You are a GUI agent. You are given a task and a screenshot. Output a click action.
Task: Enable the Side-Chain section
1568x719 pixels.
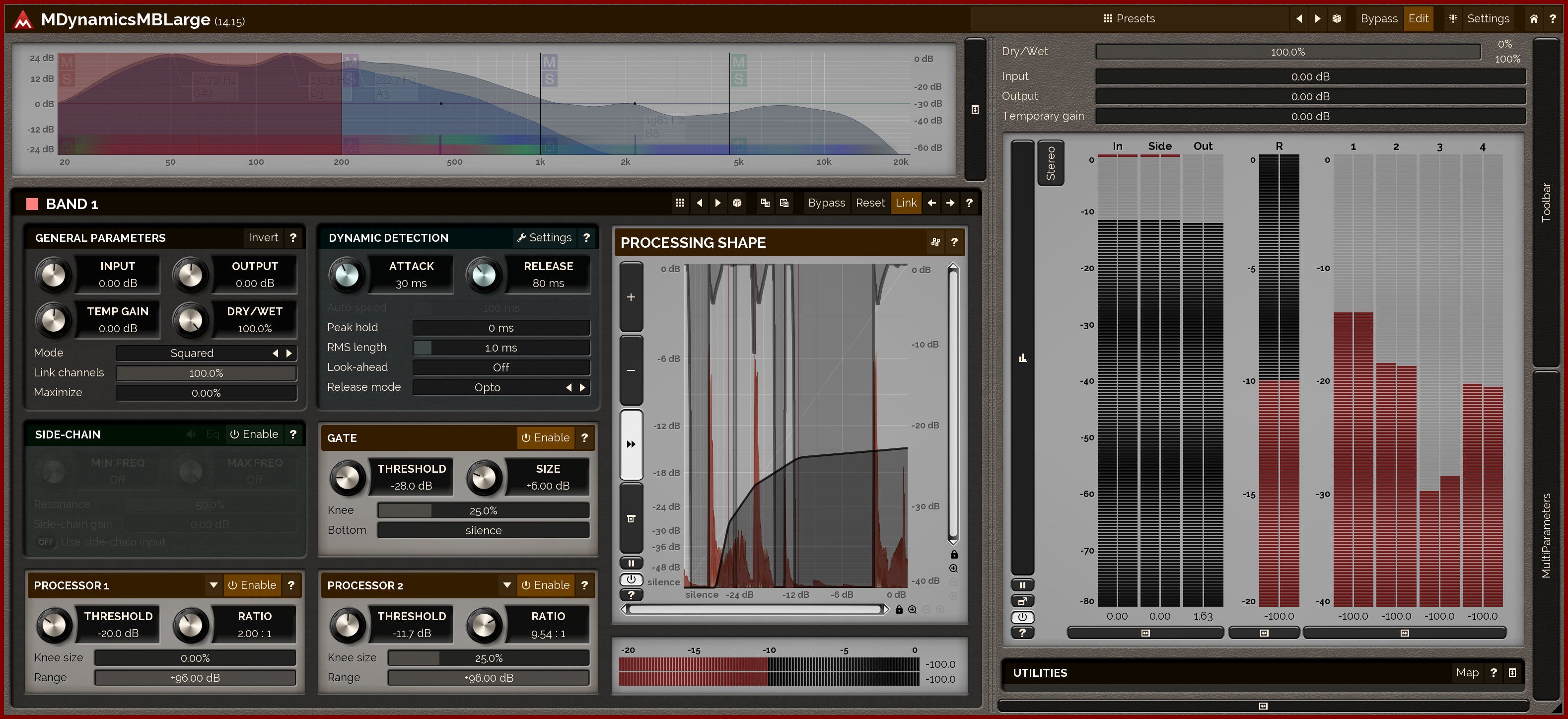[x=254, y=434]
